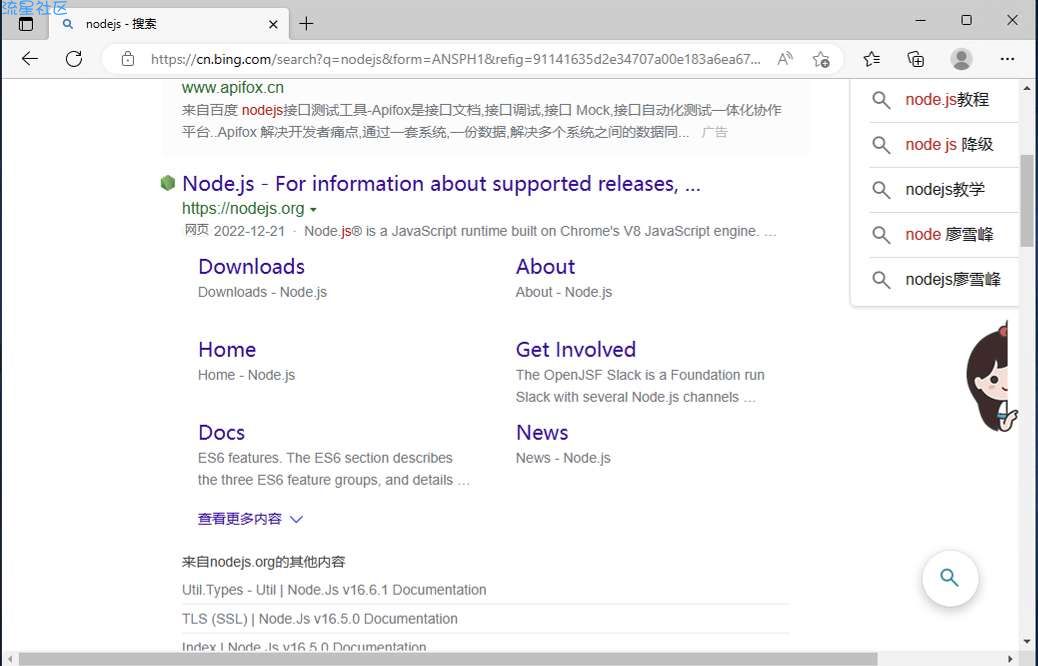Image resolution: width=1038 pixels, height=666 pixels.
Task: Open Util.Types Node.Js v16.6.1 Documentation link
Action: 334,590
